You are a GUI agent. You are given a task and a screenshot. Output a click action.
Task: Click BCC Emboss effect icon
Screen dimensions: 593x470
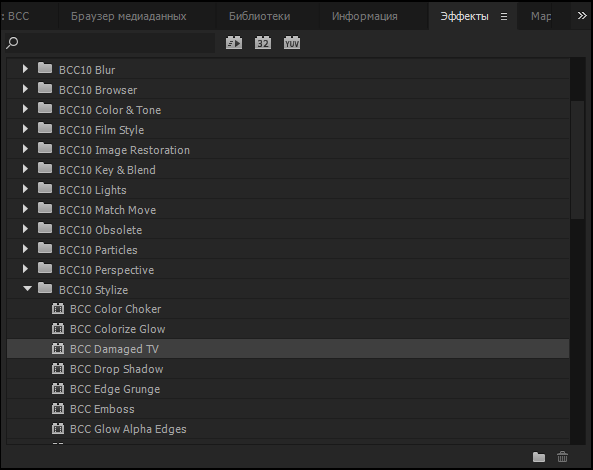coord(58,409)
